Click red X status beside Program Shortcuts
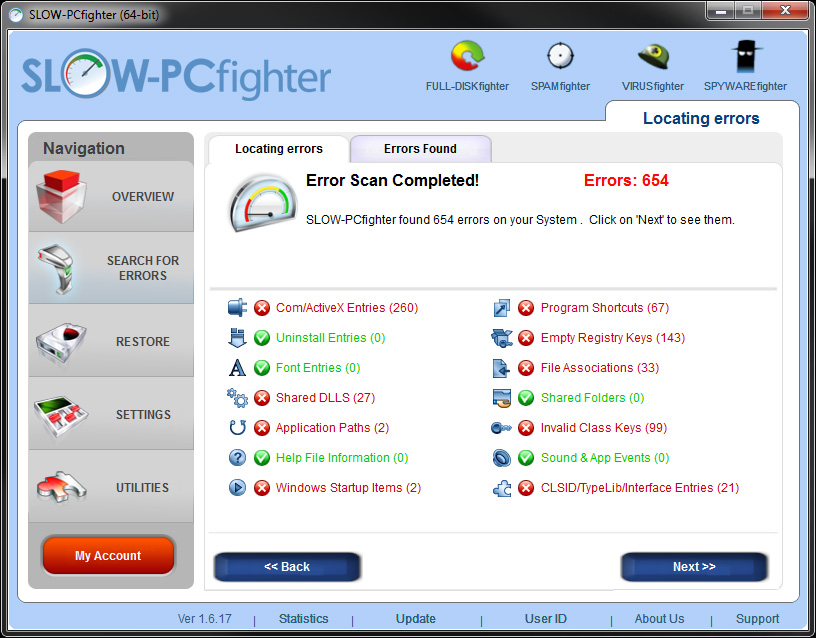Screen dimensions: 816x638 [x=526, y=308]
